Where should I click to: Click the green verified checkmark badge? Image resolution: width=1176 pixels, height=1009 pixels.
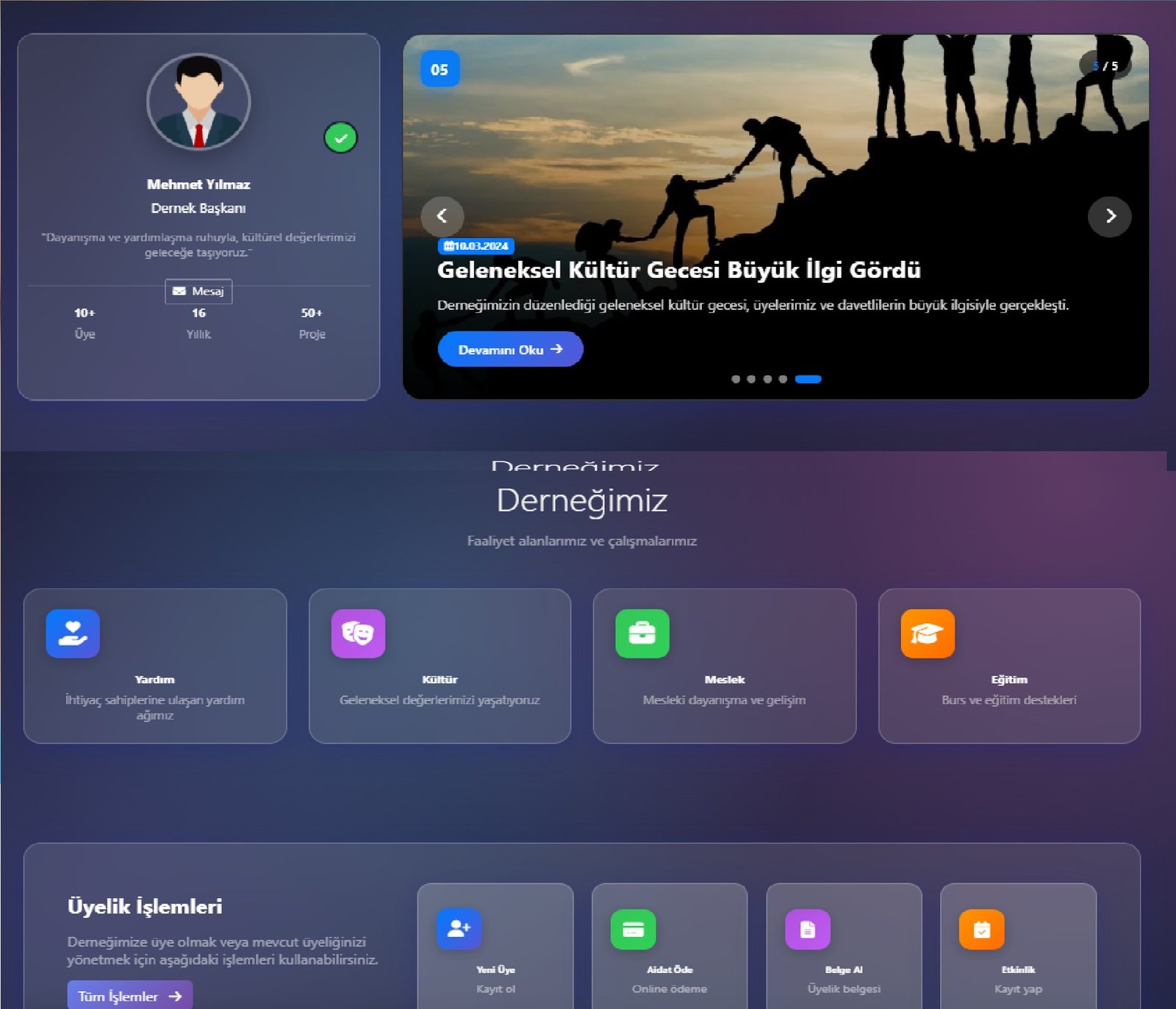click(340, 137)
